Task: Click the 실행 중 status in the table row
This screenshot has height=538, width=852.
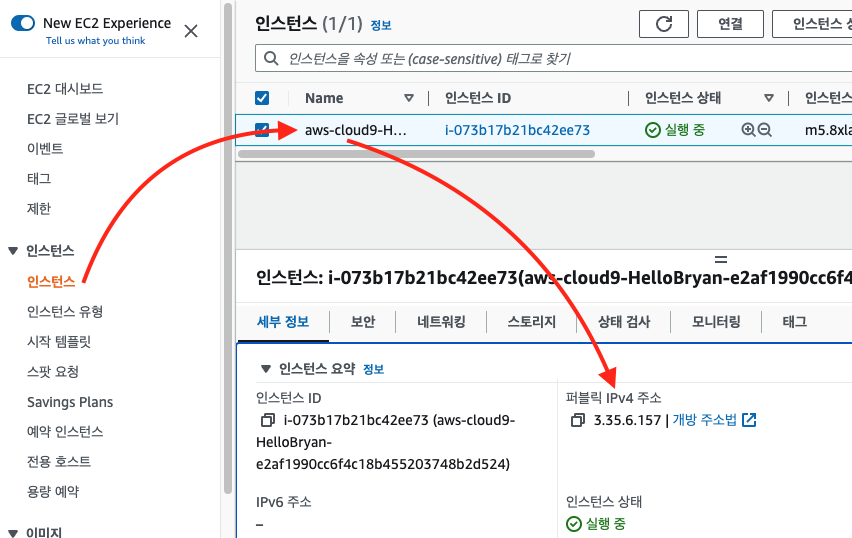Action: pos(675,130)
